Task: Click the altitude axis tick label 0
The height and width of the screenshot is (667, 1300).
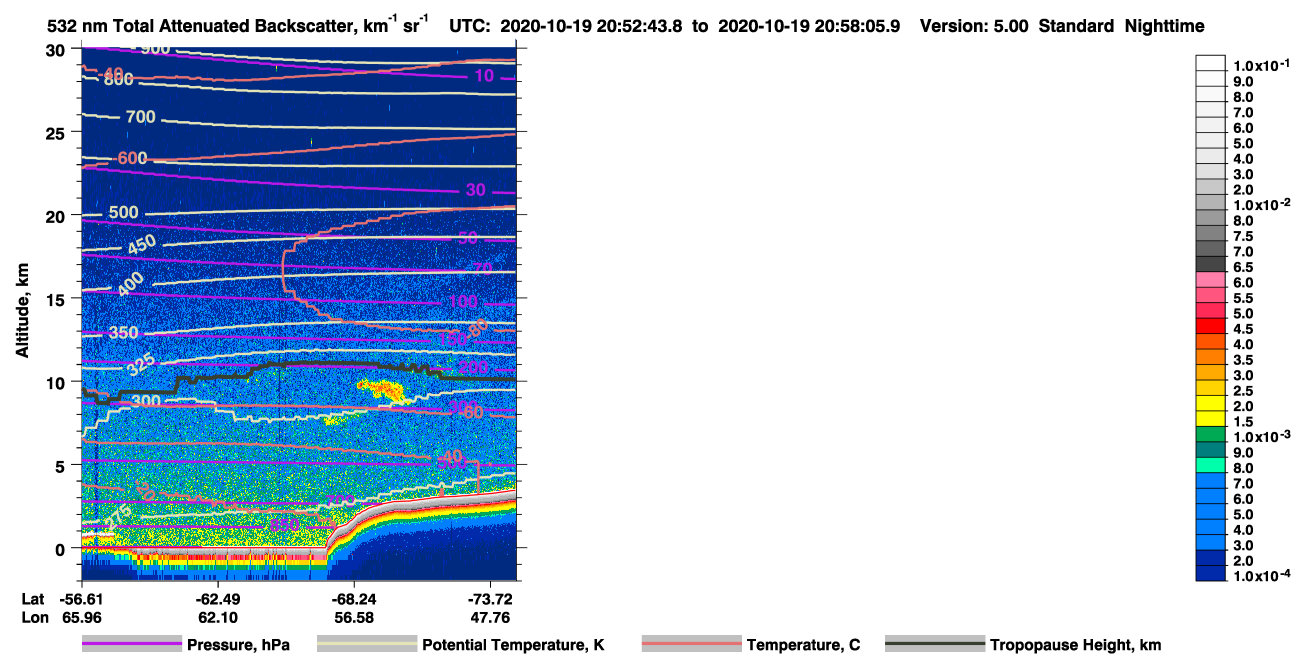Action: pos(62,548)
